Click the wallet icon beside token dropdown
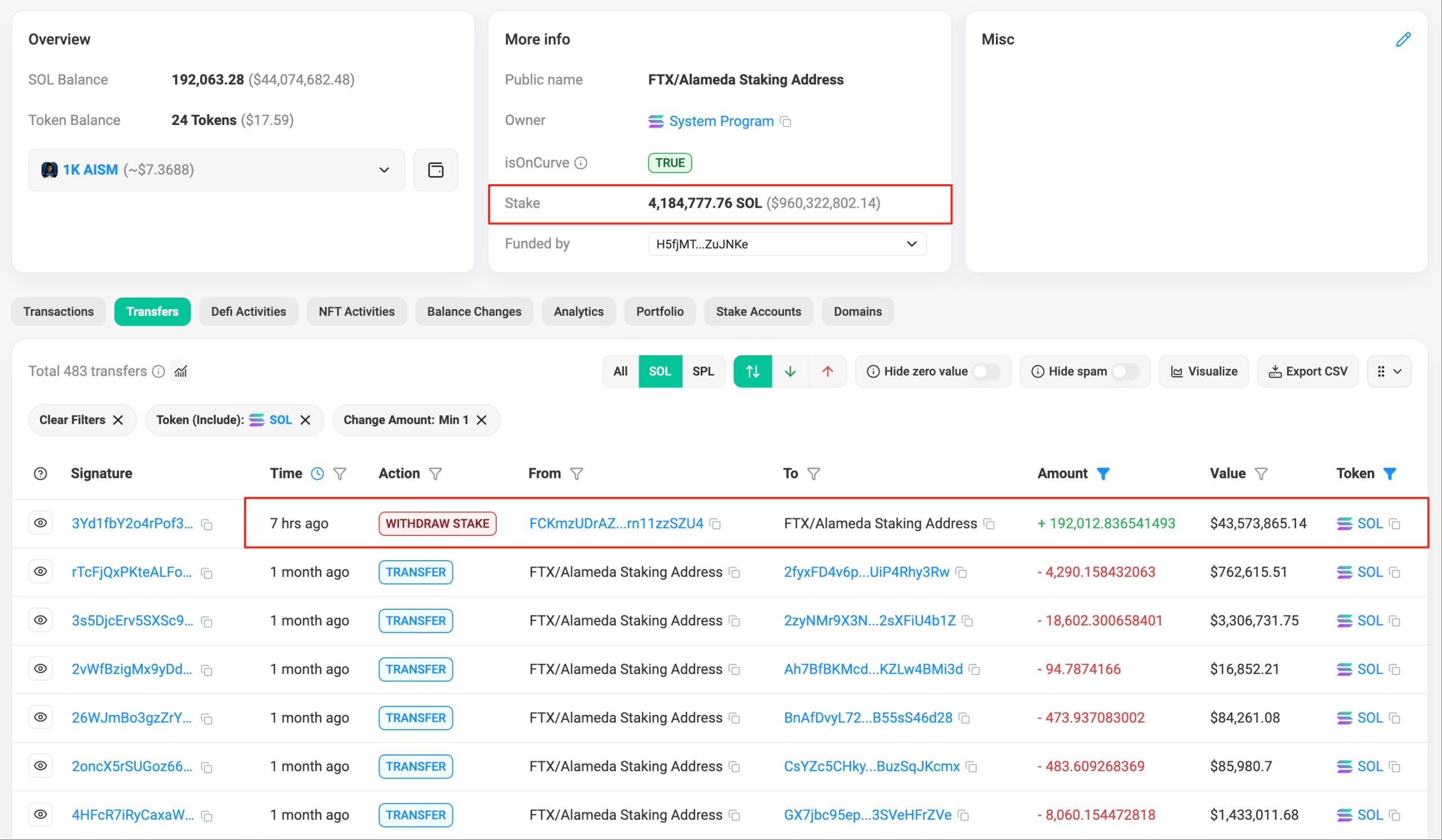1442x840 pixels. click(435, 170)
